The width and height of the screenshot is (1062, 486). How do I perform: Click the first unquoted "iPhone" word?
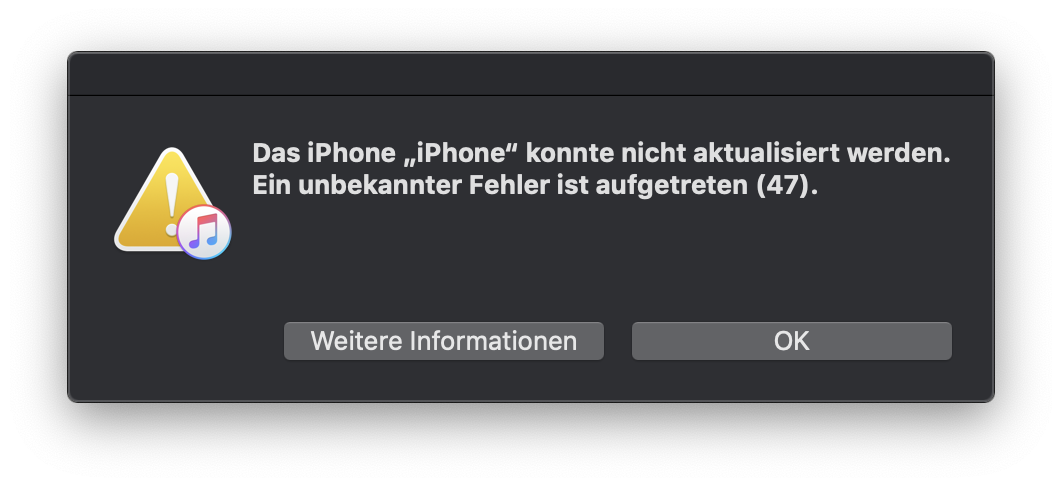pyautogui.click(x=352, y=154)
